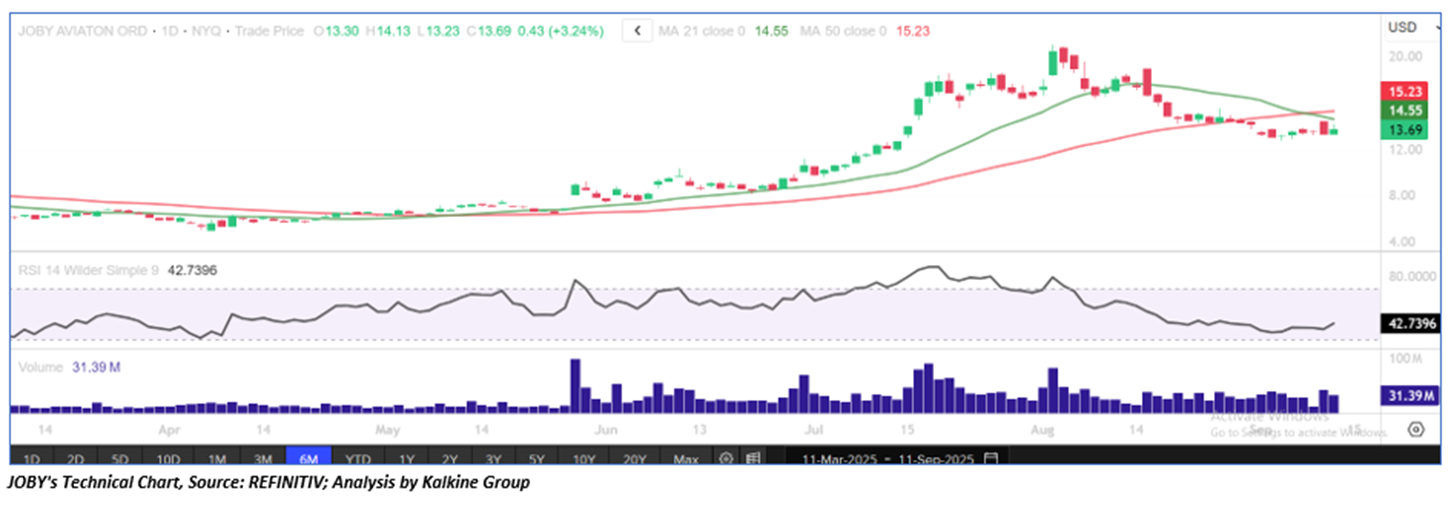The height and width of the screenshot is (505, 1454).
Task: Click the 13.69 last price tag
Action: click(1403, 131)
